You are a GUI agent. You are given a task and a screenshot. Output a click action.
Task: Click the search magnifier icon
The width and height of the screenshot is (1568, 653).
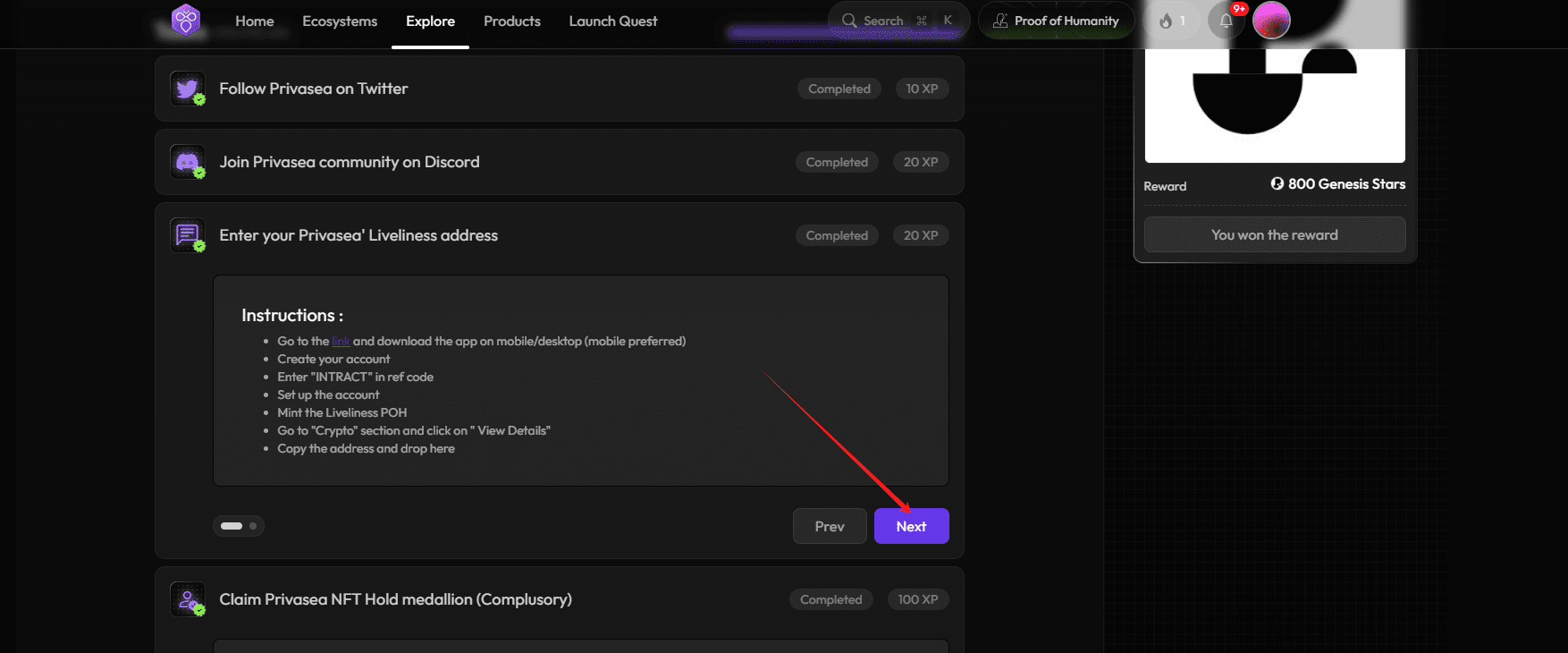coord(849,21)
